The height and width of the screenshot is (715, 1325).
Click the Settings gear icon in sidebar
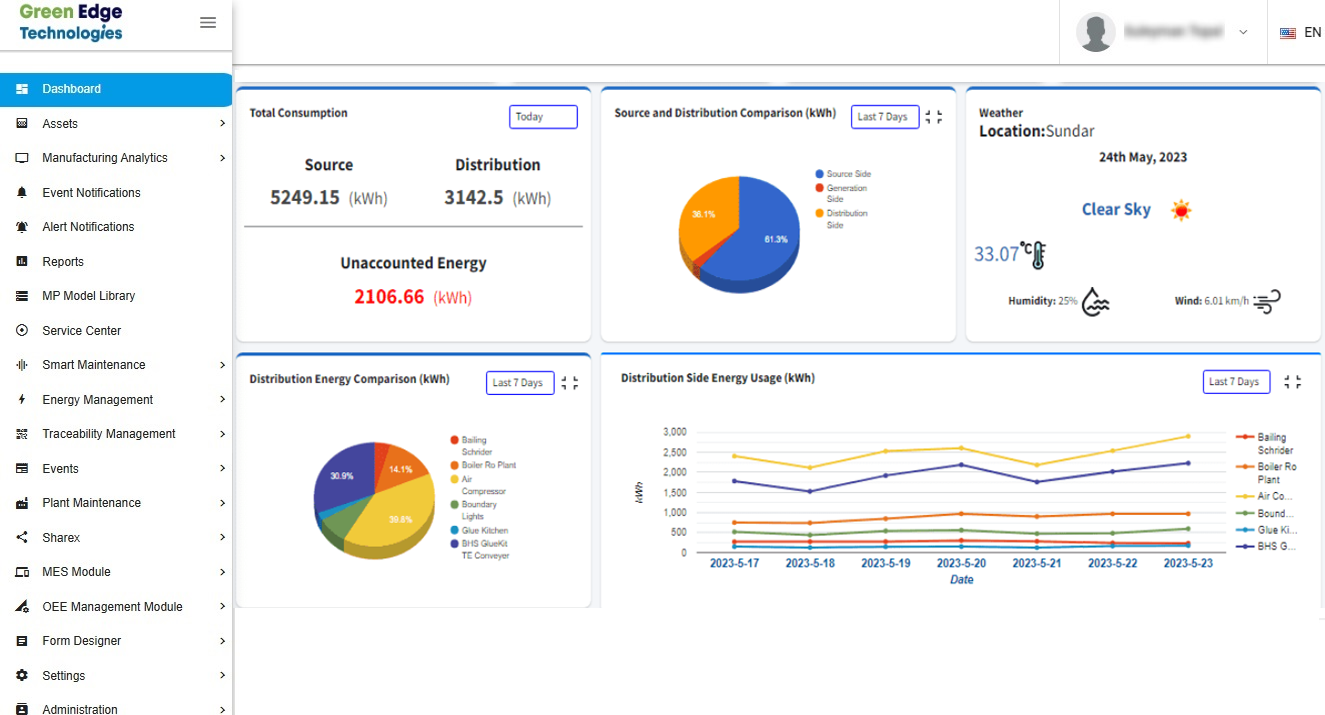click(22, 676)
